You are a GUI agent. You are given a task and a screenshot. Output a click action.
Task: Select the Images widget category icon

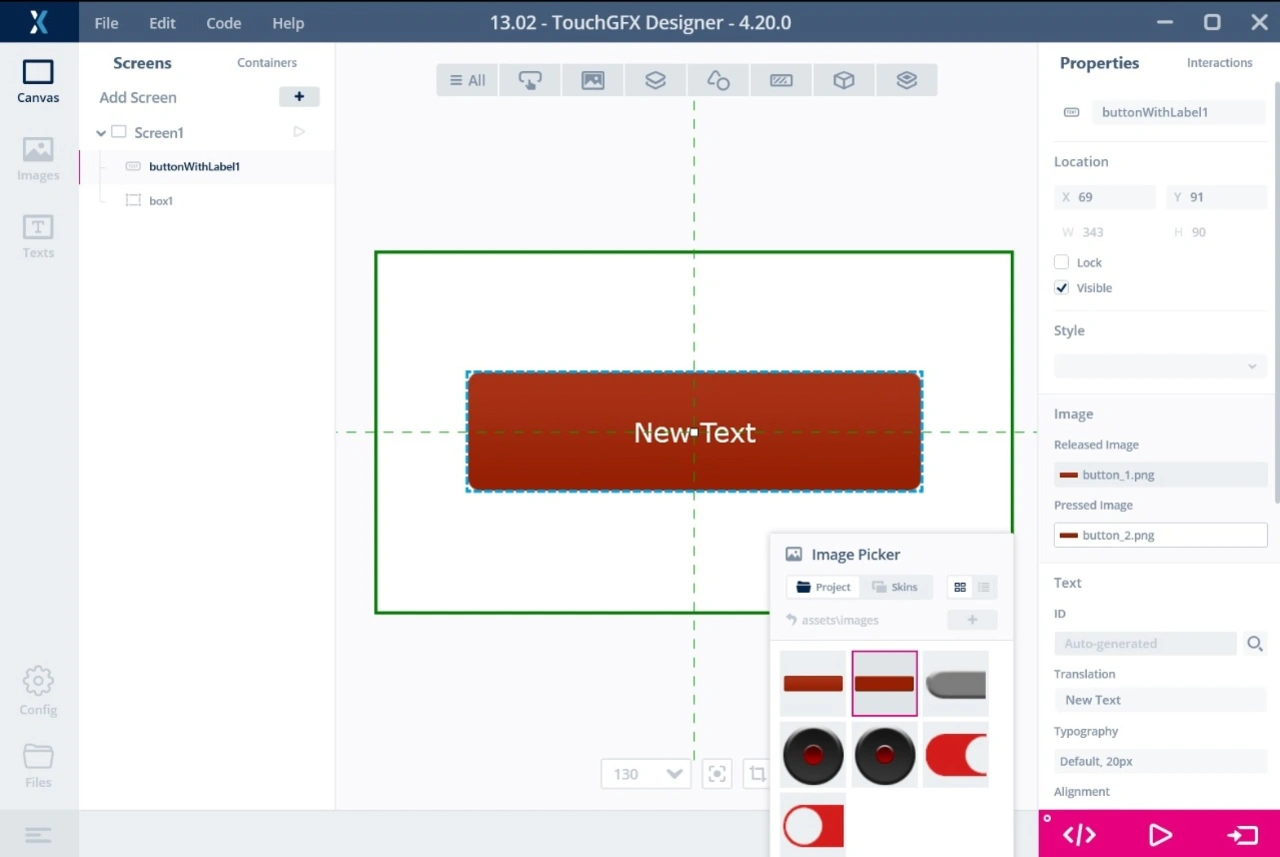pyautogui.click(x=593, y=80)
